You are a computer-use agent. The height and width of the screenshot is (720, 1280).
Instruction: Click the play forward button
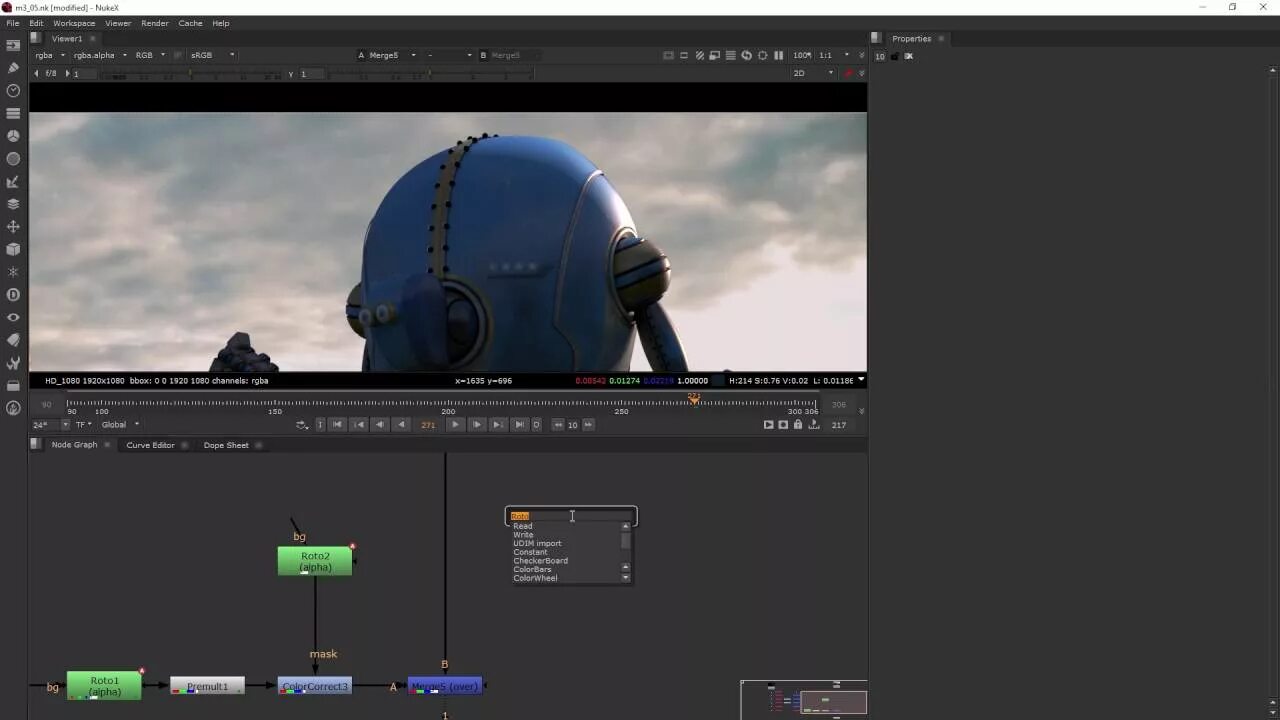pos(455,425)
